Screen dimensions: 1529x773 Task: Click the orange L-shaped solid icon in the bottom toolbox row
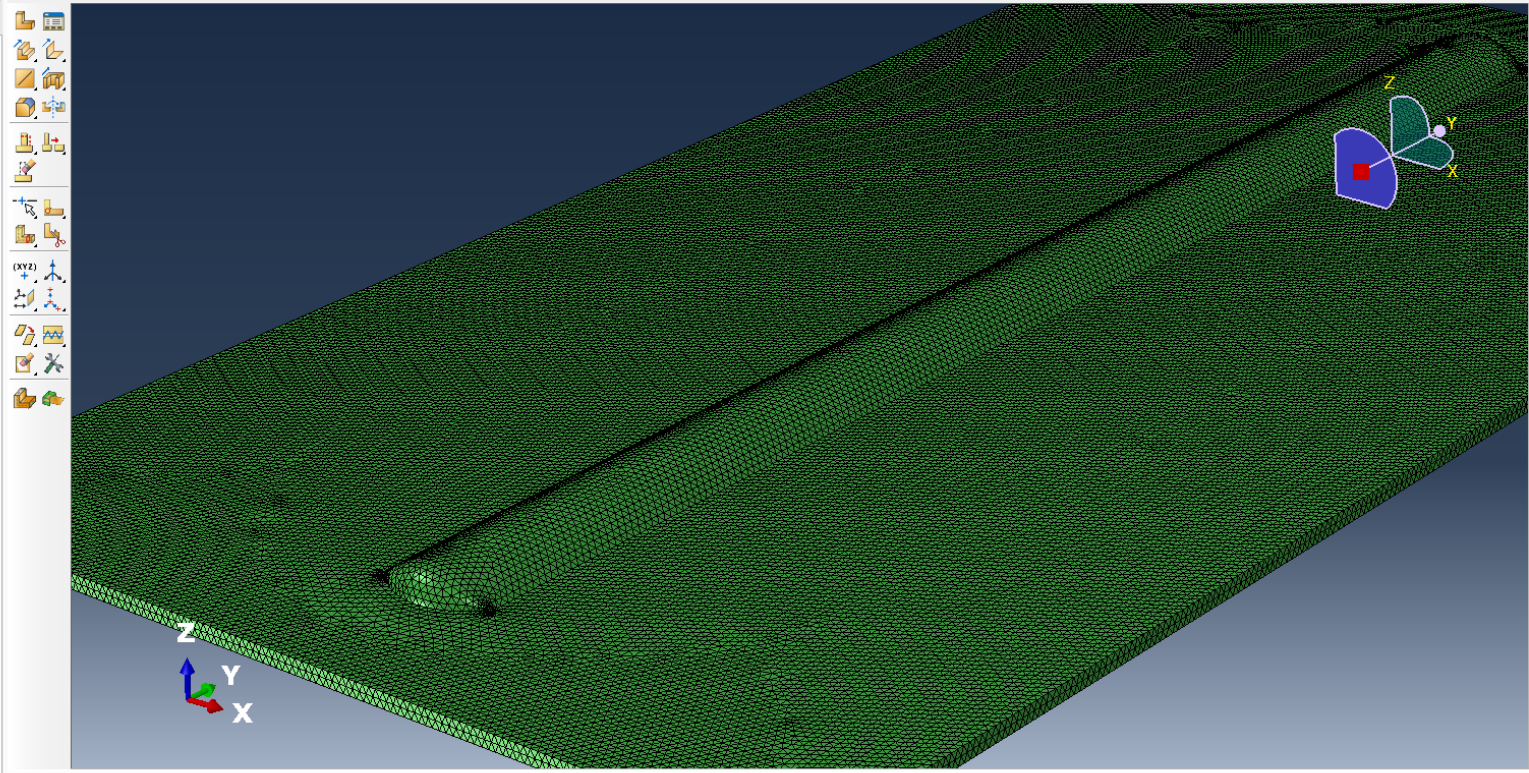tap(24, 399)
